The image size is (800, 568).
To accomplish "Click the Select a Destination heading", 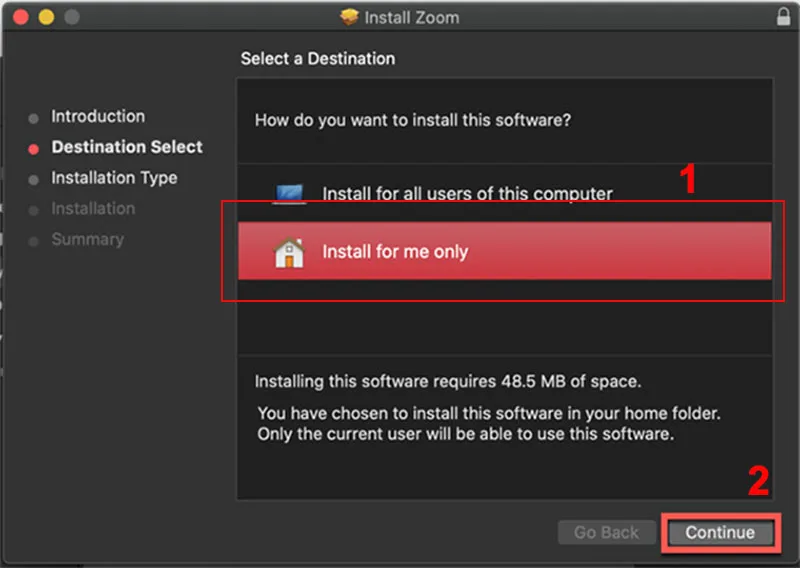I will click(318, 59).
